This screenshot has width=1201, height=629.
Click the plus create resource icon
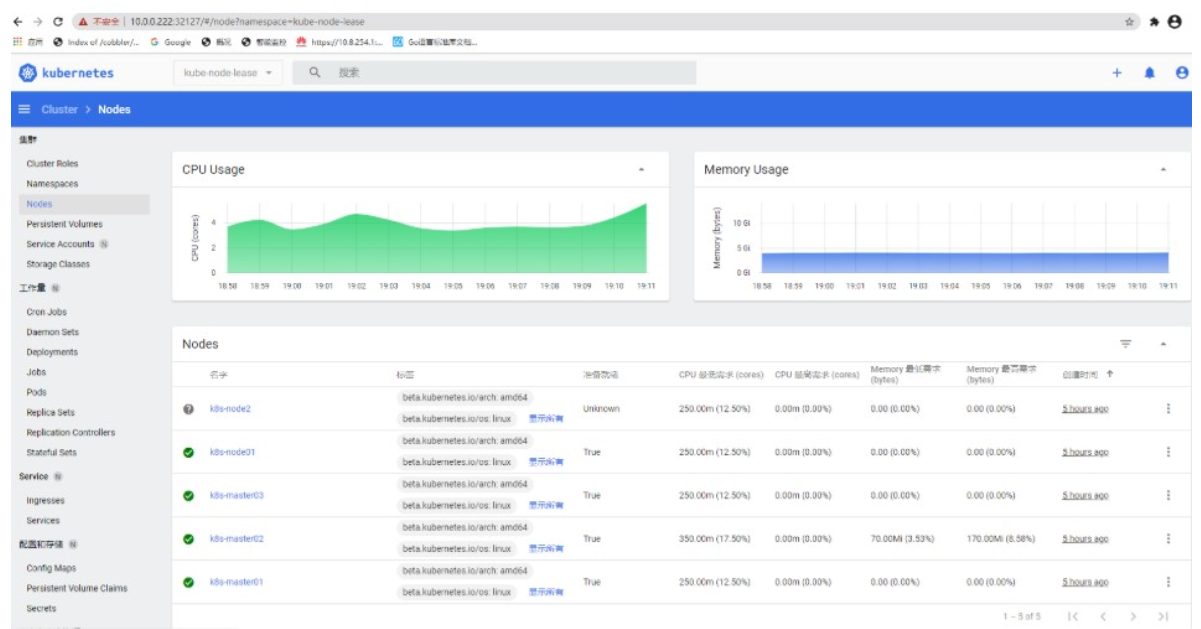click(x=1117, y=73)
